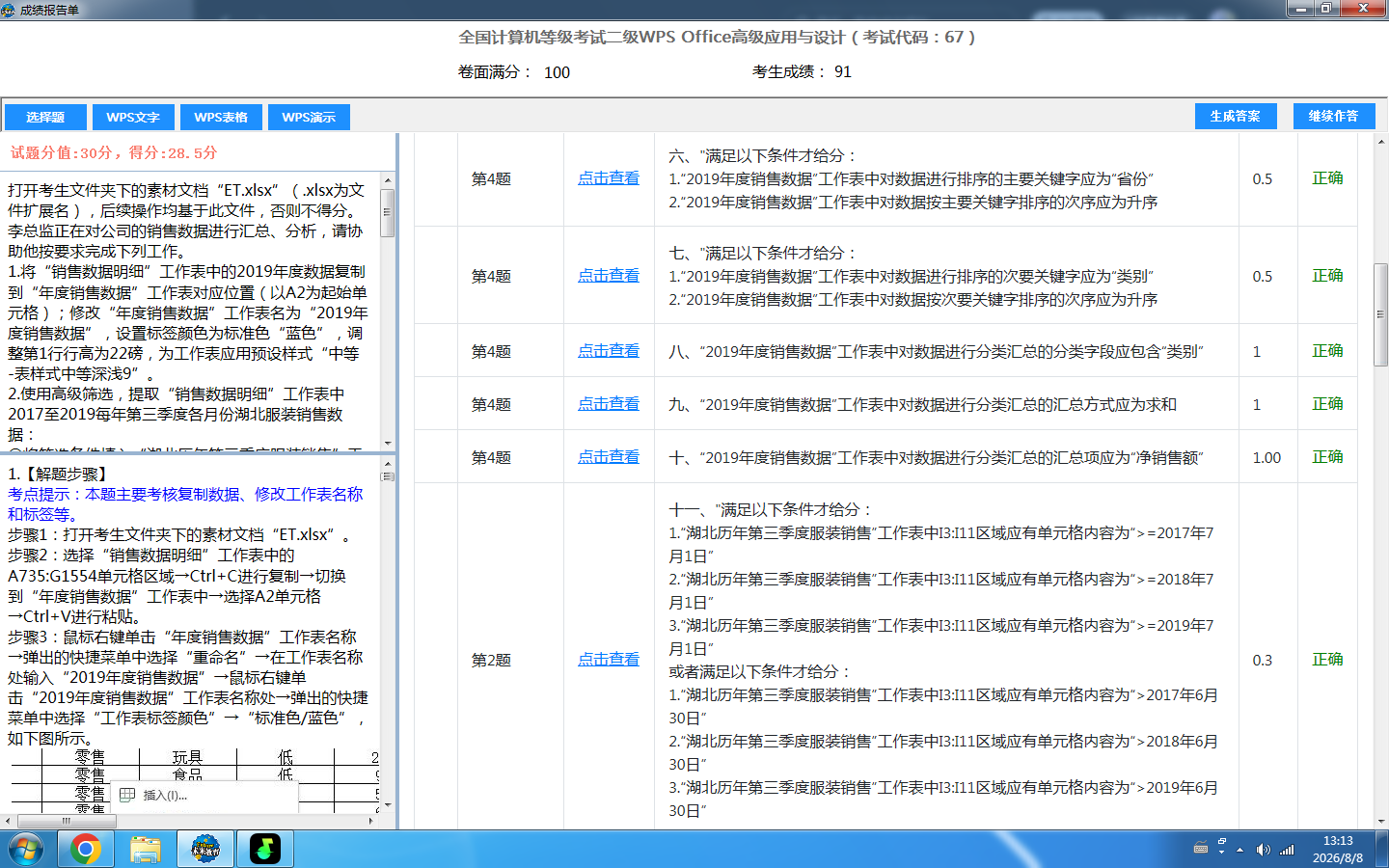The width and height of the screenshot is (1389, 868).
Task: Open 点击查看 link for criterion 九
Action: pyautogui.click(x=609, y=404)
